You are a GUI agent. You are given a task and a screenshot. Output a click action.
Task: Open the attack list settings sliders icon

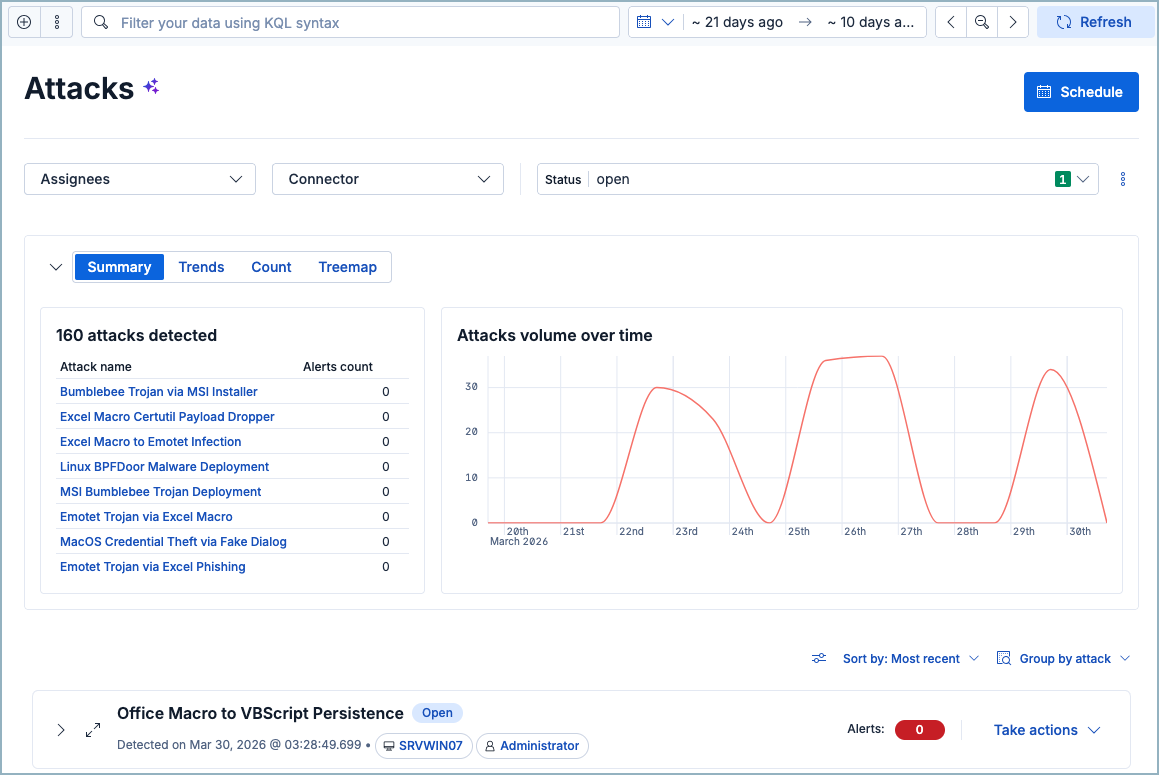tap(819, 658)
